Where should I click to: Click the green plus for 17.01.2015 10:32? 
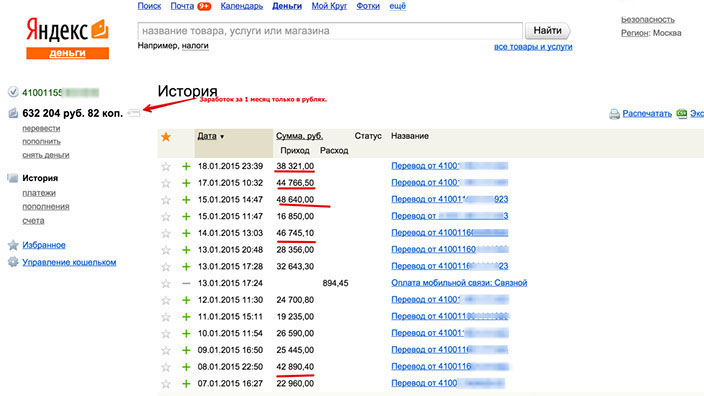point(186,183)
